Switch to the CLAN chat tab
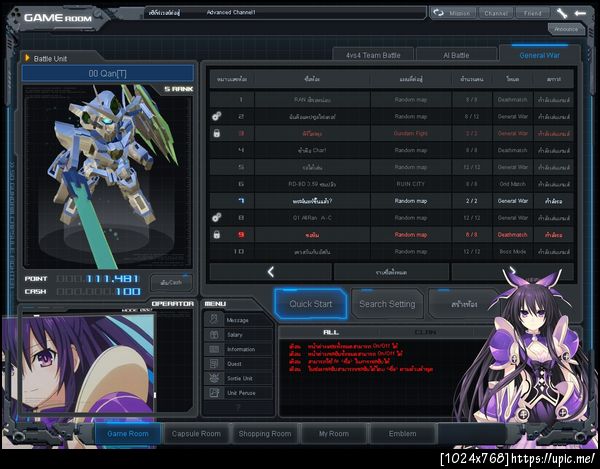600x469 pixels. click(425, 332)
